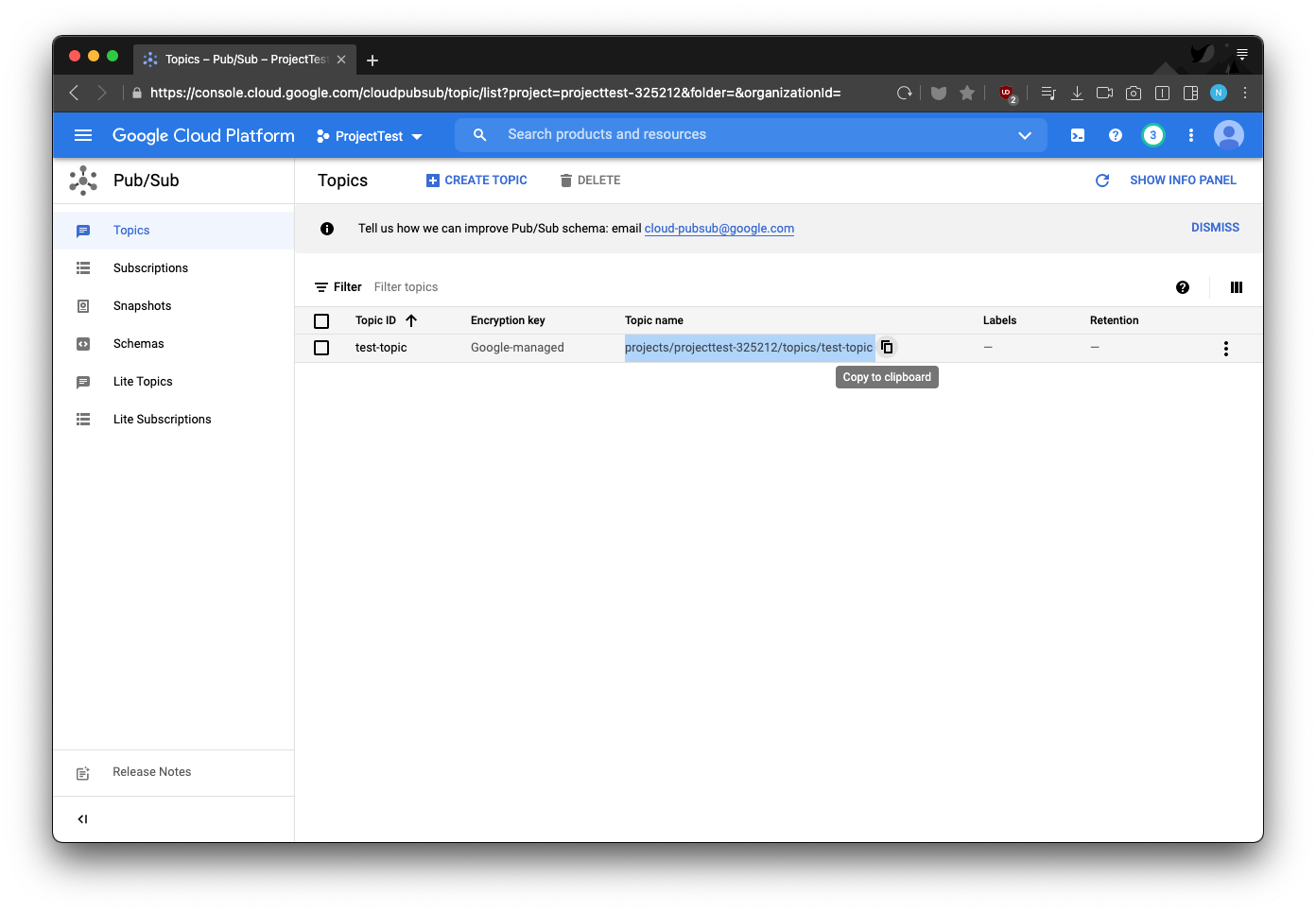Open the uBlock extension icon

pos(1007,93)
